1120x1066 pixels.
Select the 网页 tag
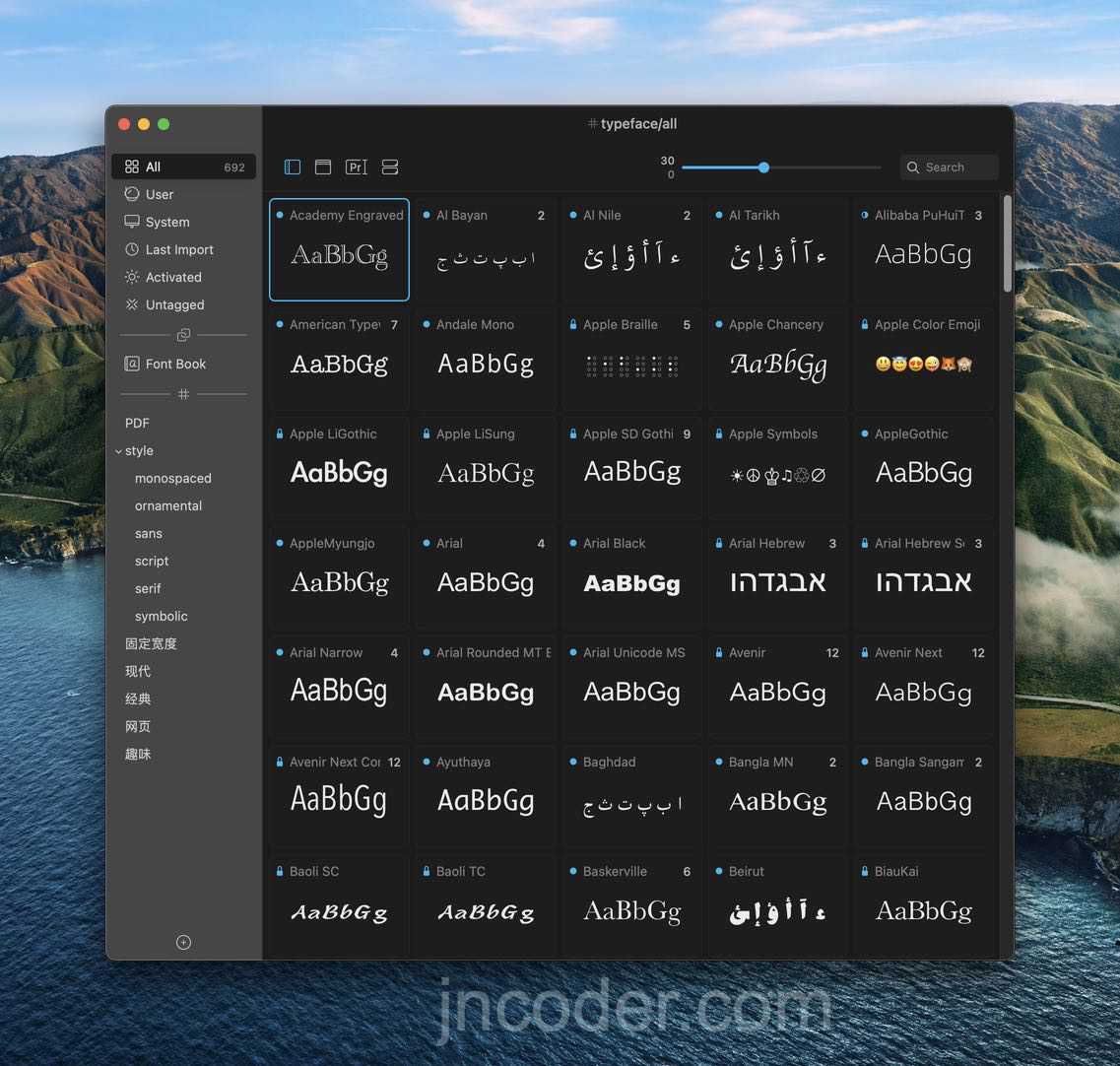coord(138,727)
